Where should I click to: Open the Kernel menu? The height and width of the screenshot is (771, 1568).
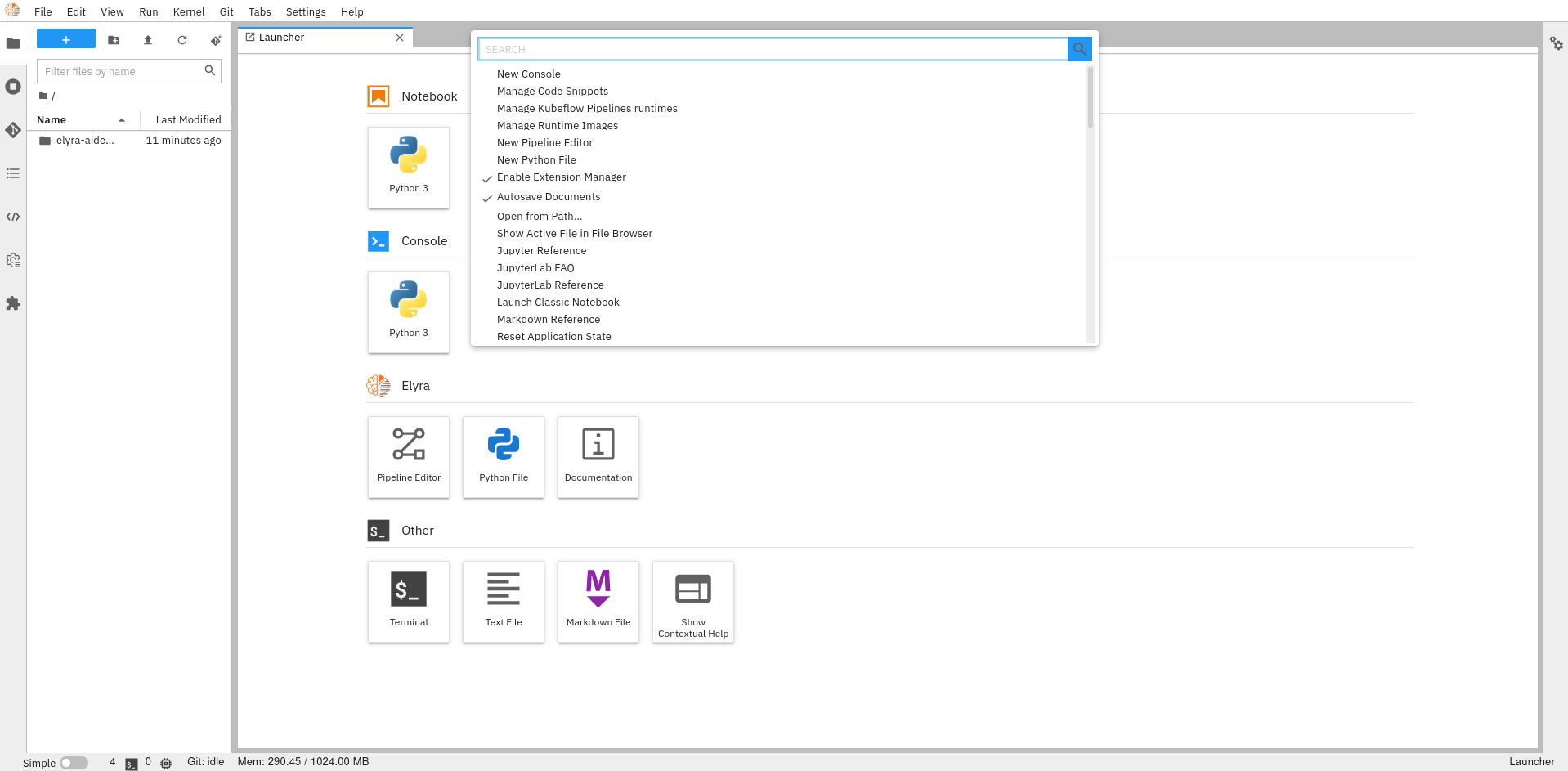(189, 11)
